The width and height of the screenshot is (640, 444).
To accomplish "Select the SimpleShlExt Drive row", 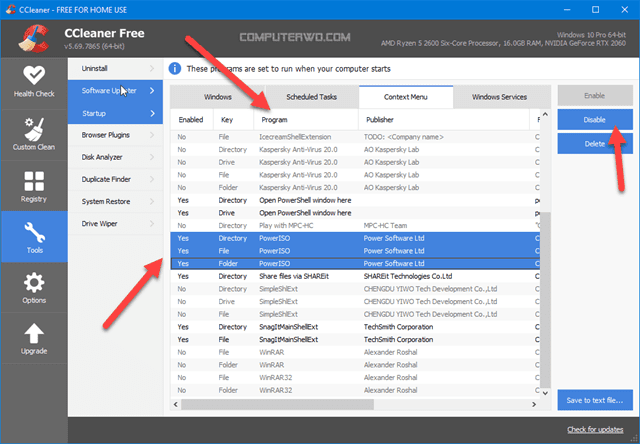I will point(355,302).
